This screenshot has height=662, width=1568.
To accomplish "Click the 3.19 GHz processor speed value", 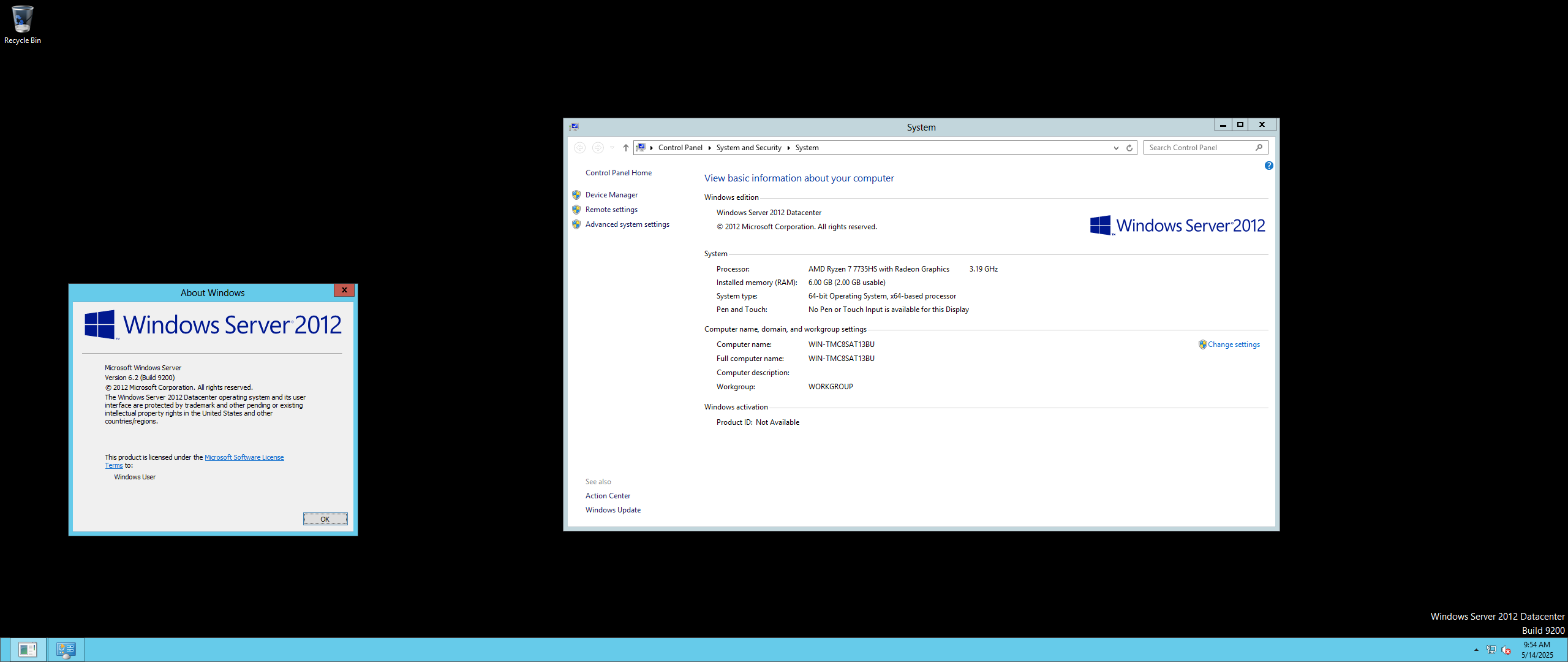I will 983,269.
